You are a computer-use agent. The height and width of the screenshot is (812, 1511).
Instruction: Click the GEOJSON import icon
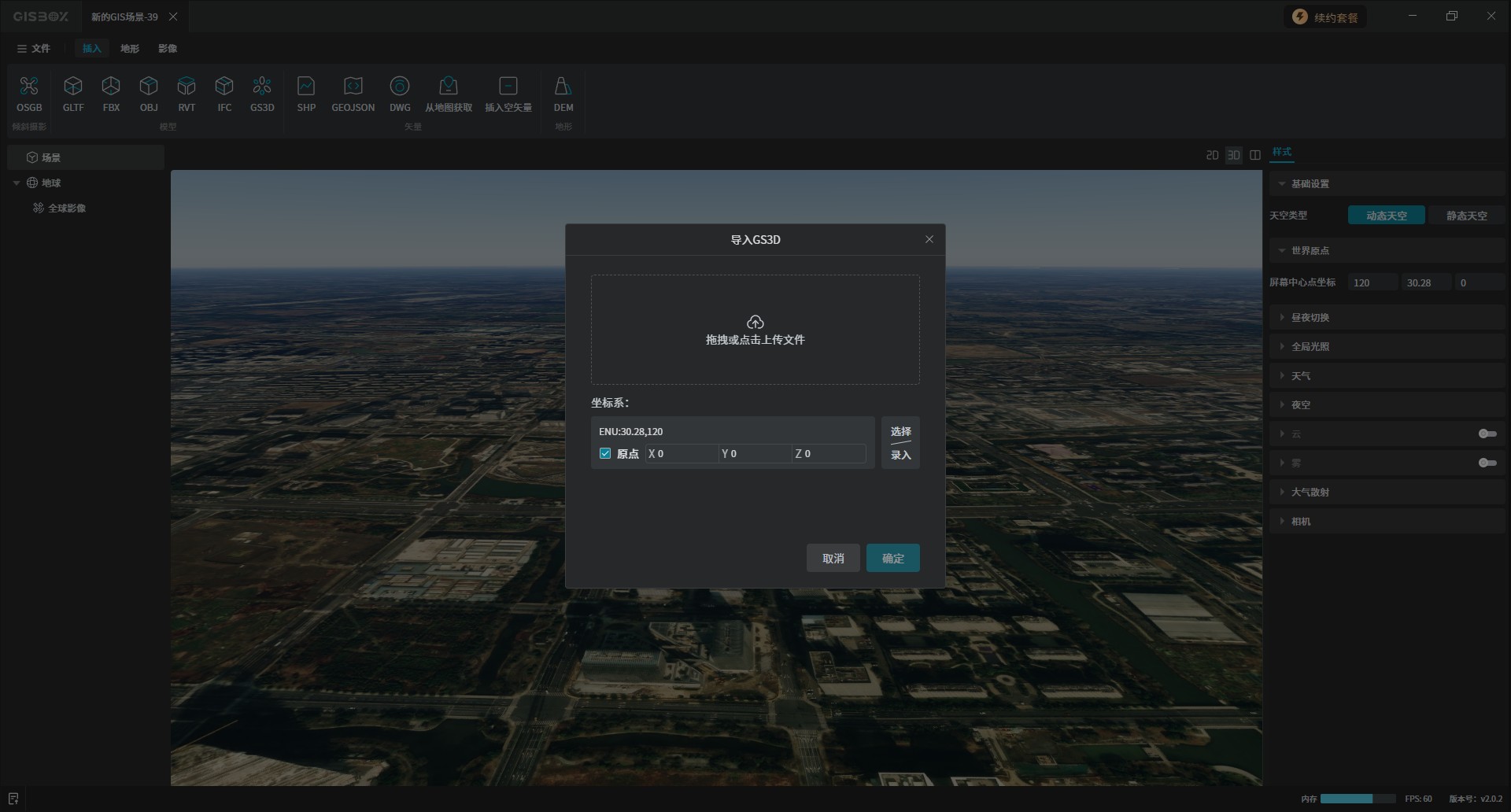coord(353,87)
